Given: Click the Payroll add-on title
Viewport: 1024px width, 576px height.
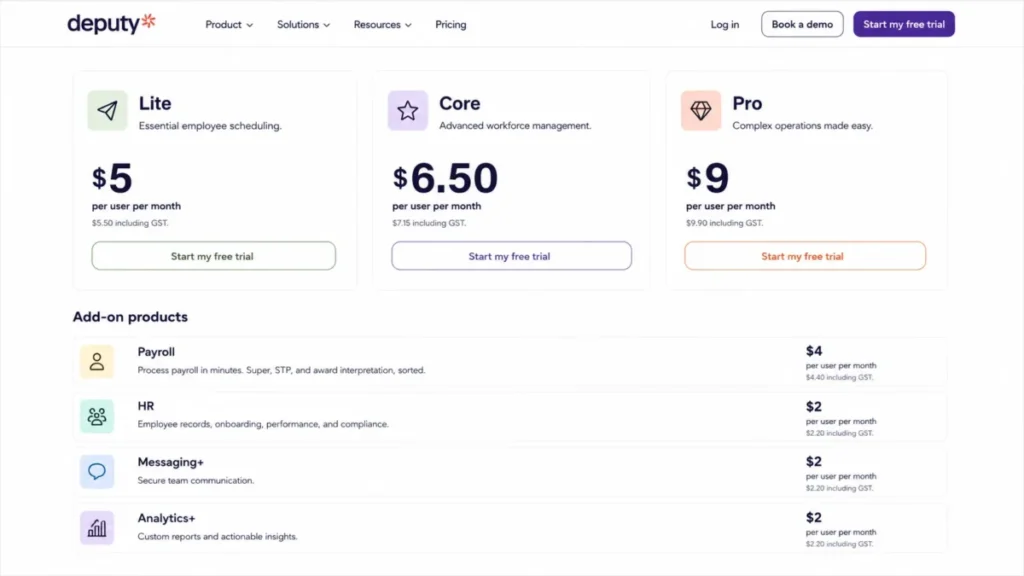Looking at the screenshot, I should click(x=156, y=352).
